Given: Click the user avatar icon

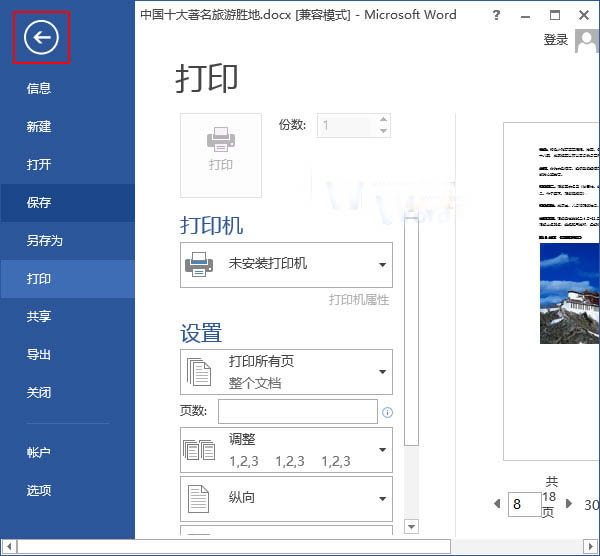Looking at the screenshot, I should pos(587,41).
